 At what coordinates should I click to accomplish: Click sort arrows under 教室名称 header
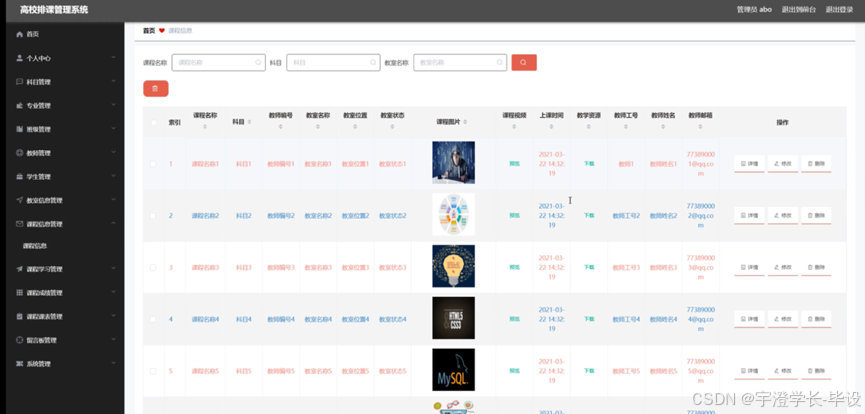point(318,127)
